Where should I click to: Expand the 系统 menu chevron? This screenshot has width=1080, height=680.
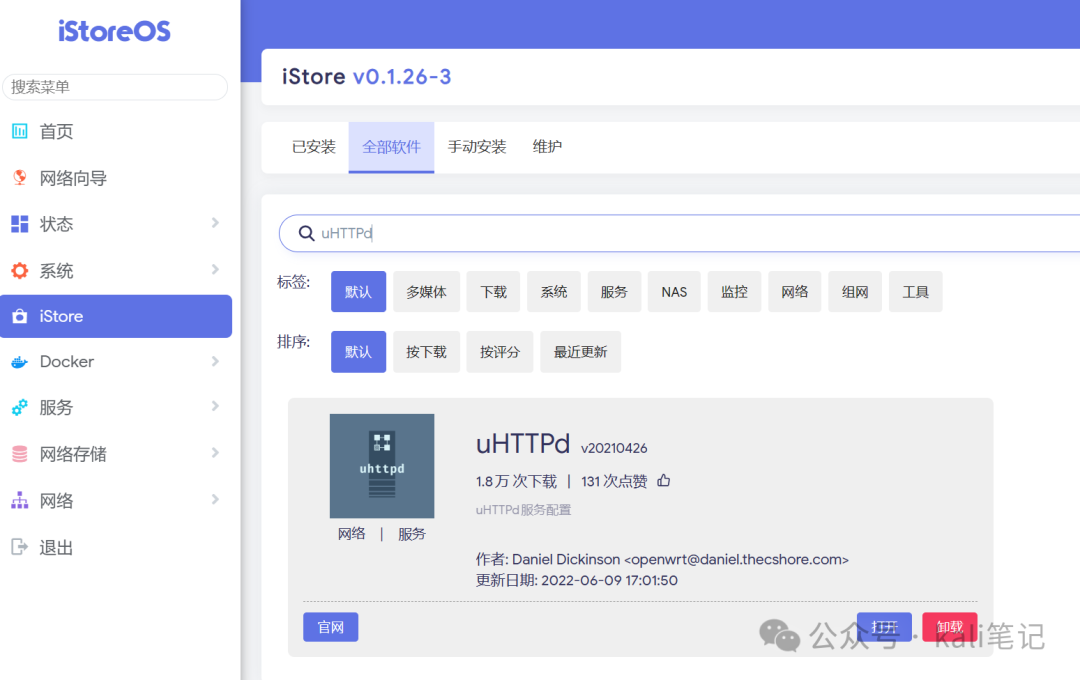coord(216,269)
